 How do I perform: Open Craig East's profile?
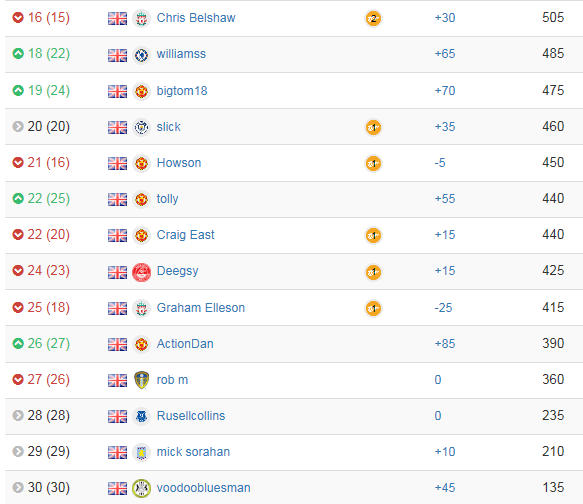[186, 235]
